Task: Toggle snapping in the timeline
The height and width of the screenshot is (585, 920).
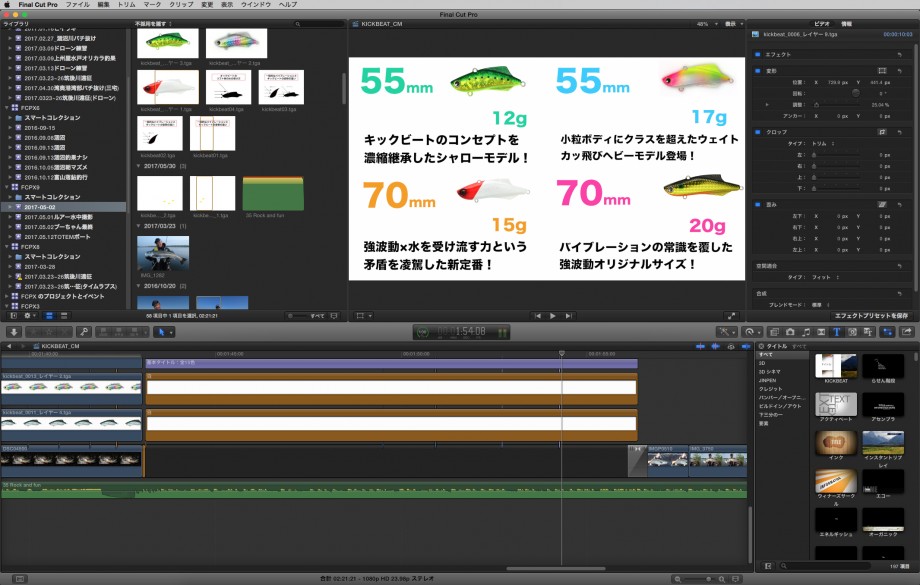Action: coord(746,346)
